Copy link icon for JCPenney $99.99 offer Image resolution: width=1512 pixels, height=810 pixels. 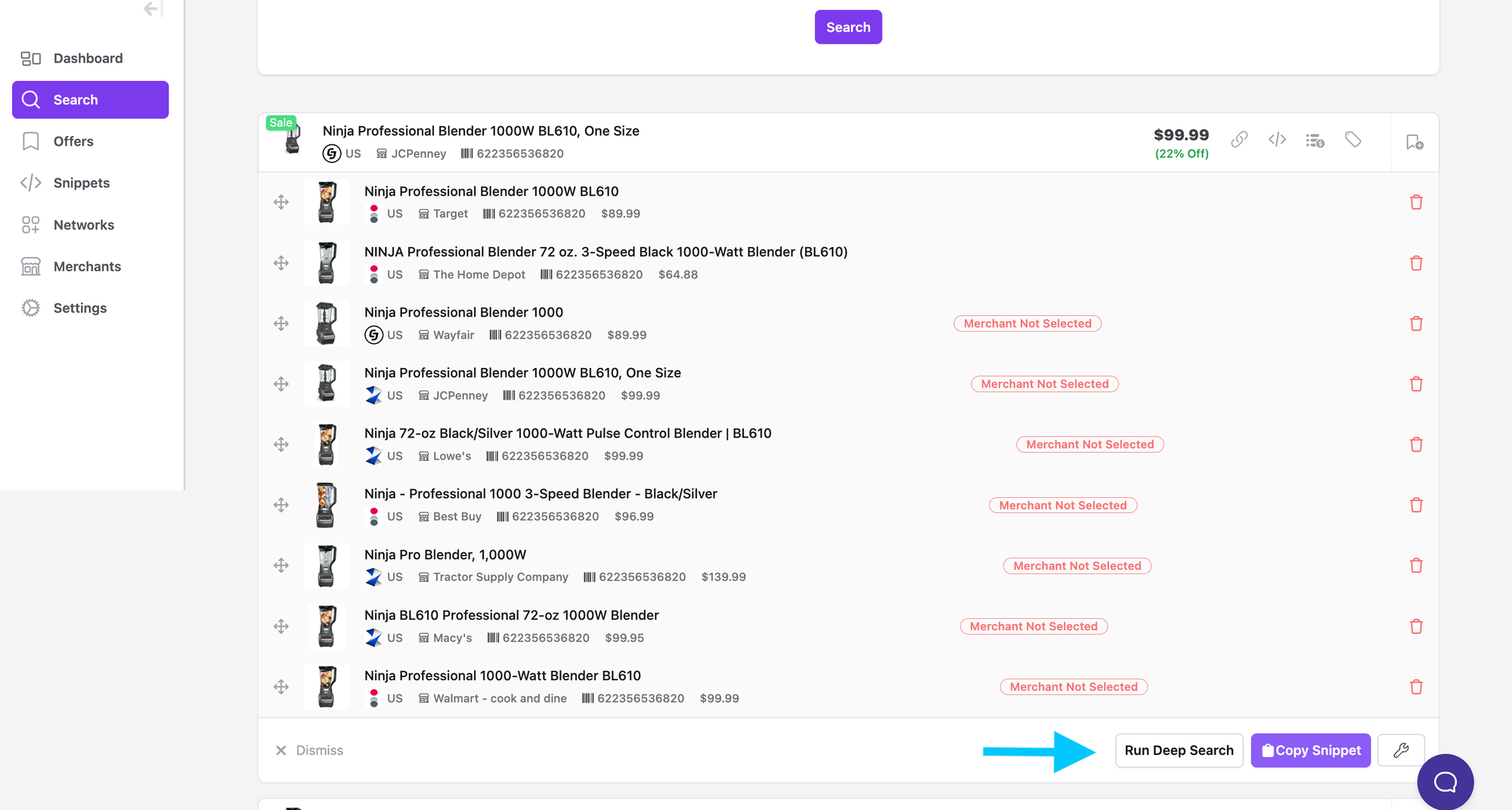point(1239,140)
